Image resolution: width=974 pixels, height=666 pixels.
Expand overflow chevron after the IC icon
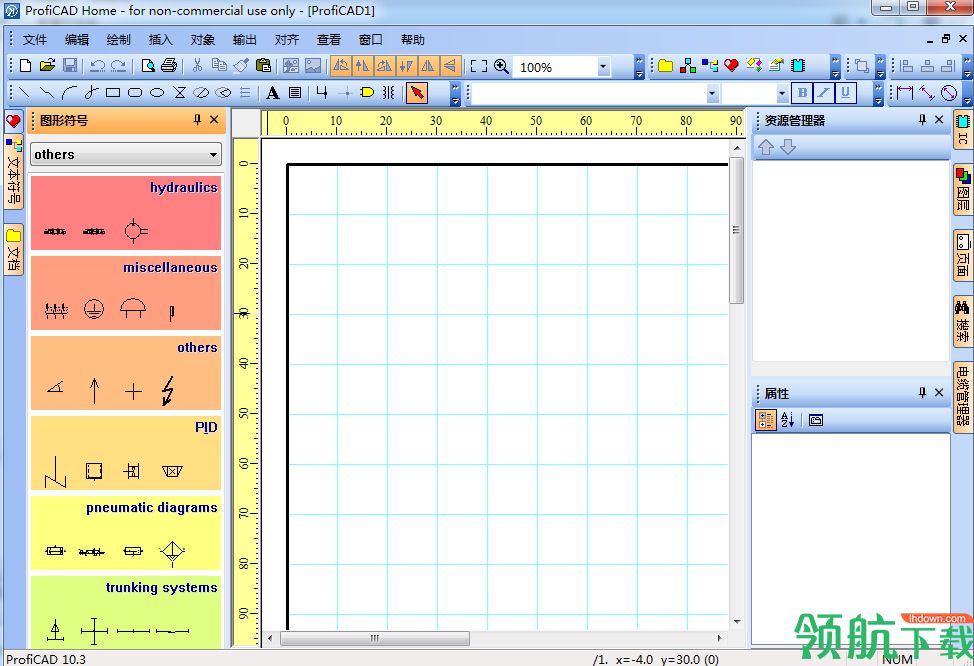pos(835,66)
